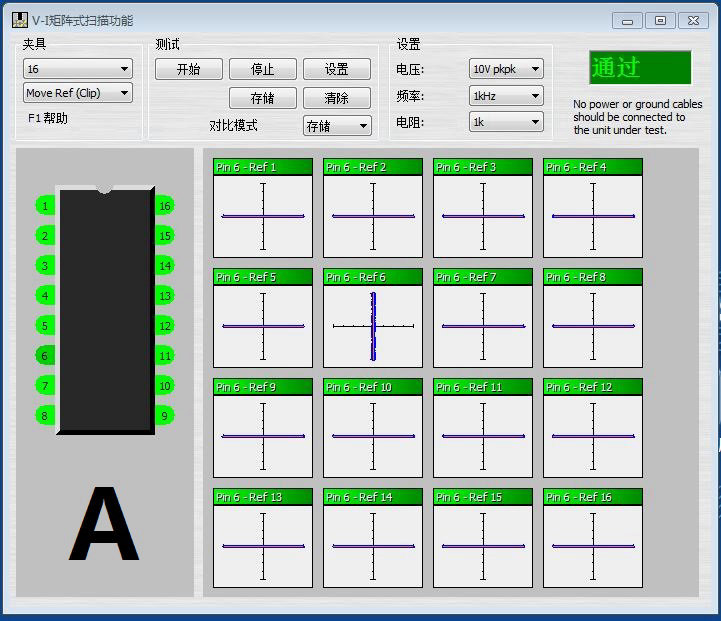Select pin 12 on the chip diagram
Viewport: 721px width, 621px height.
[165, 326]
